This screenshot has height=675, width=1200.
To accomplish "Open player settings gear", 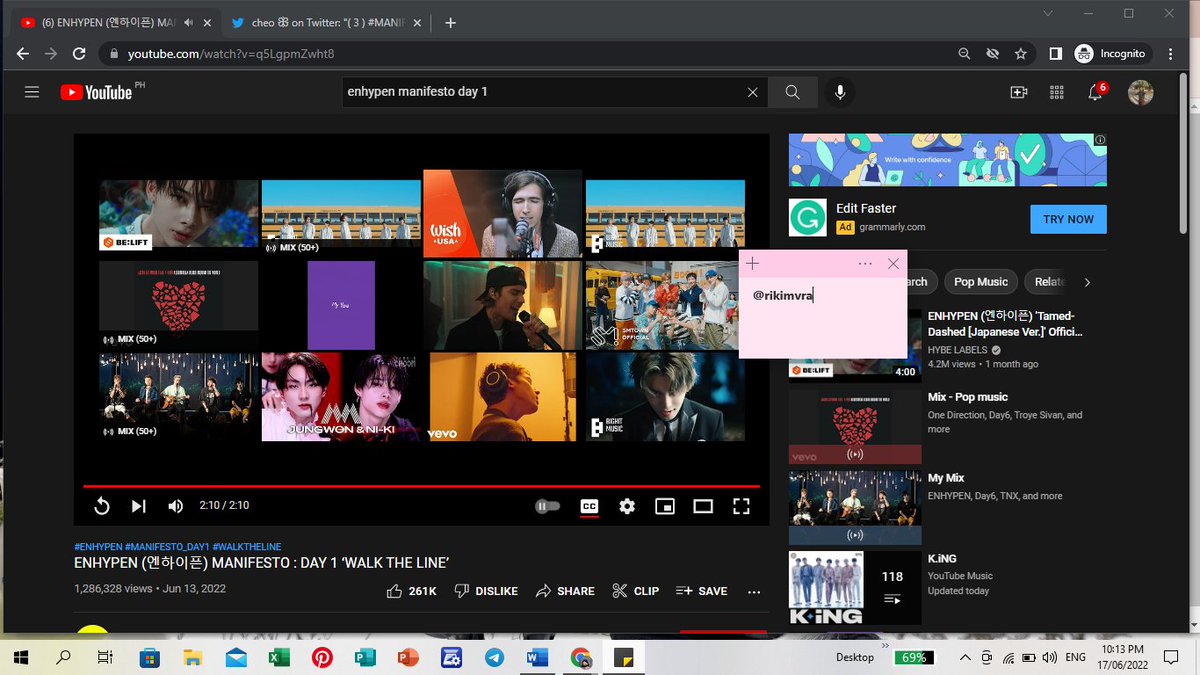I will (627, 506).
